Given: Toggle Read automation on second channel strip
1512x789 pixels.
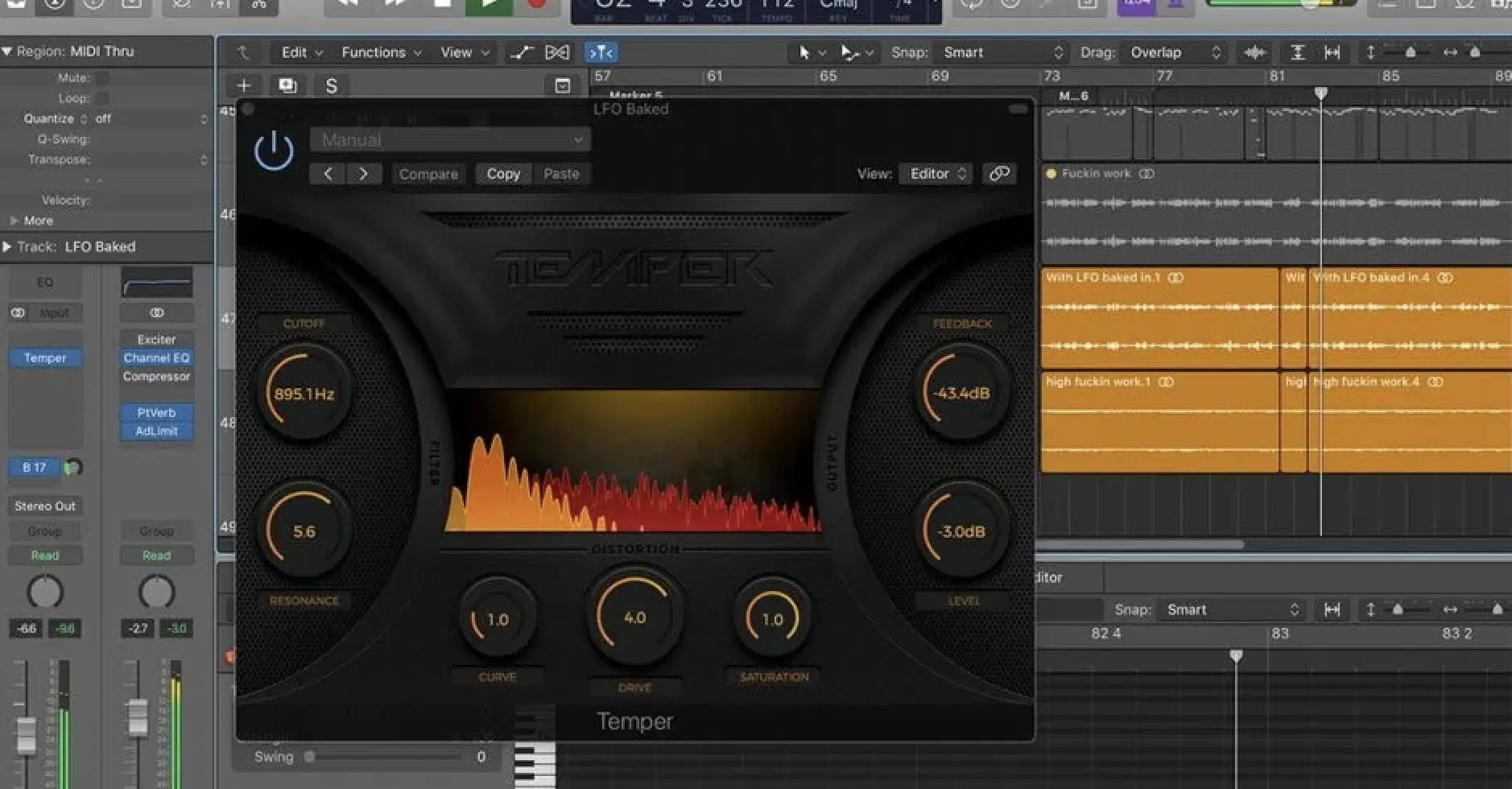Looking at the screenshot, I should tap(156, 556).
